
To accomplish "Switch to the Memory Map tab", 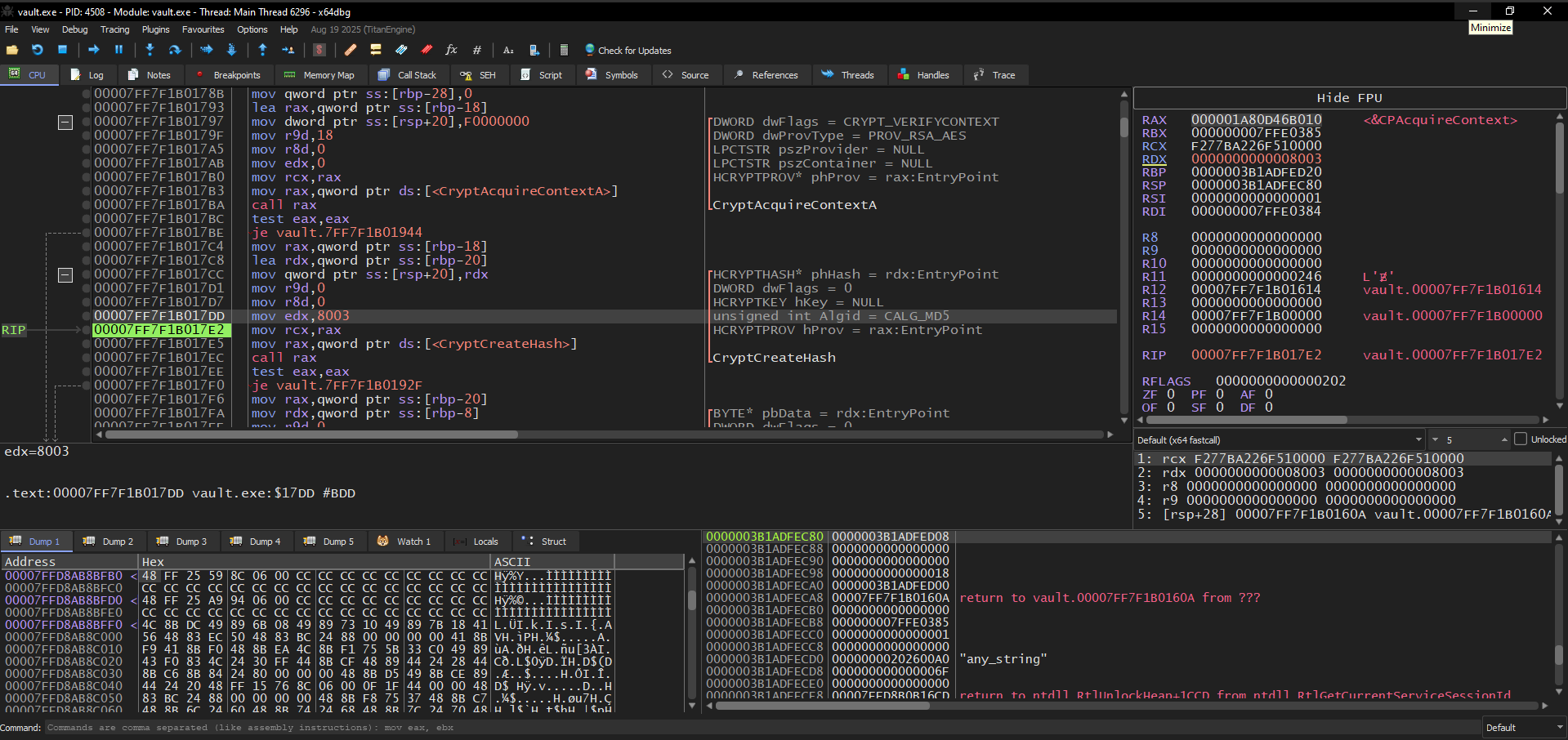I will 319,75.
